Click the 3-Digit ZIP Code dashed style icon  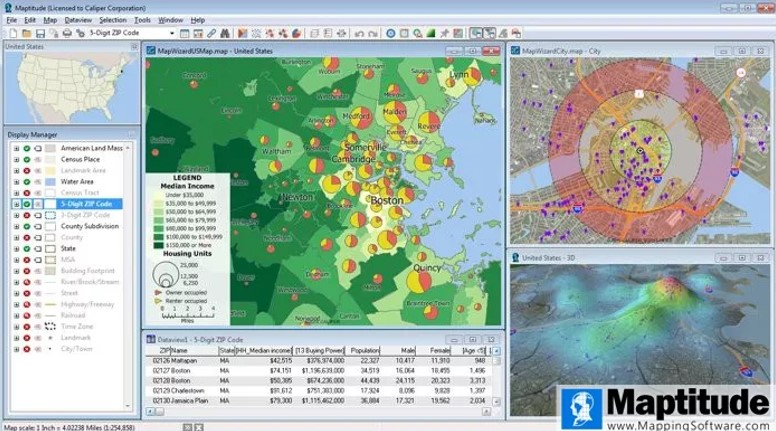[50, 215]
